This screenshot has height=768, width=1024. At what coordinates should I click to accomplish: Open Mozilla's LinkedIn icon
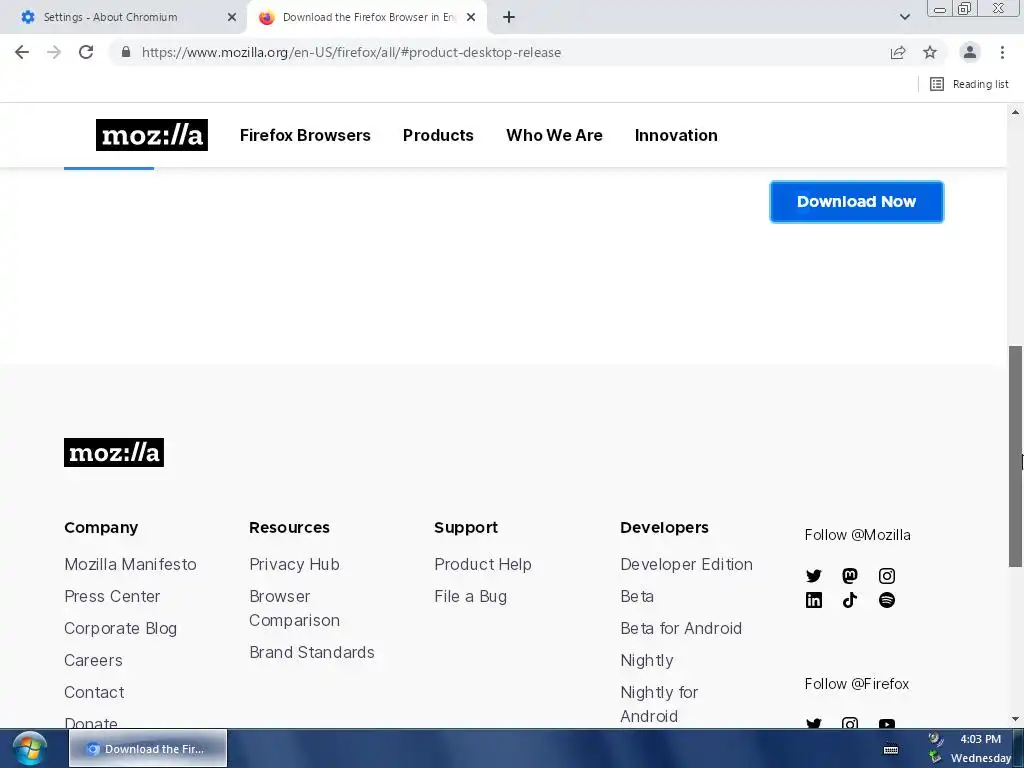point(814,600)
